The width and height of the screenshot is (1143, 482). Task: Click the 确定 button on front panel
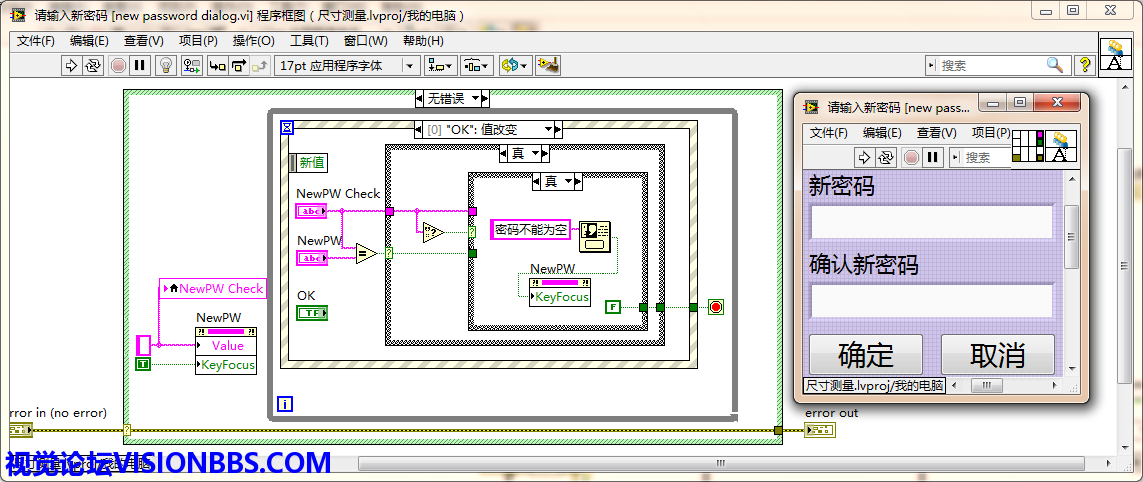click(x=866, y=355)
